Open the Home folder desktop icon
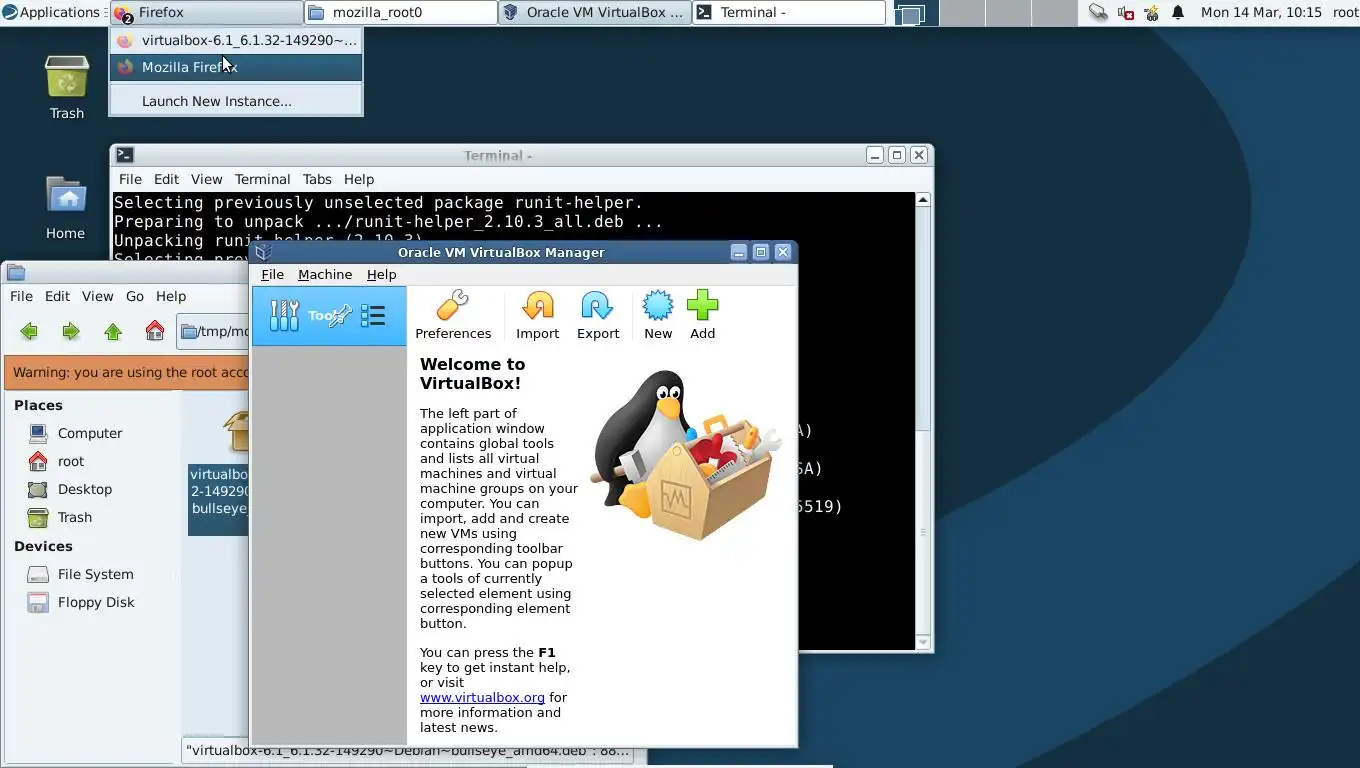The height and width of the screenshot is (768, 1360). (x=65, y=208)
